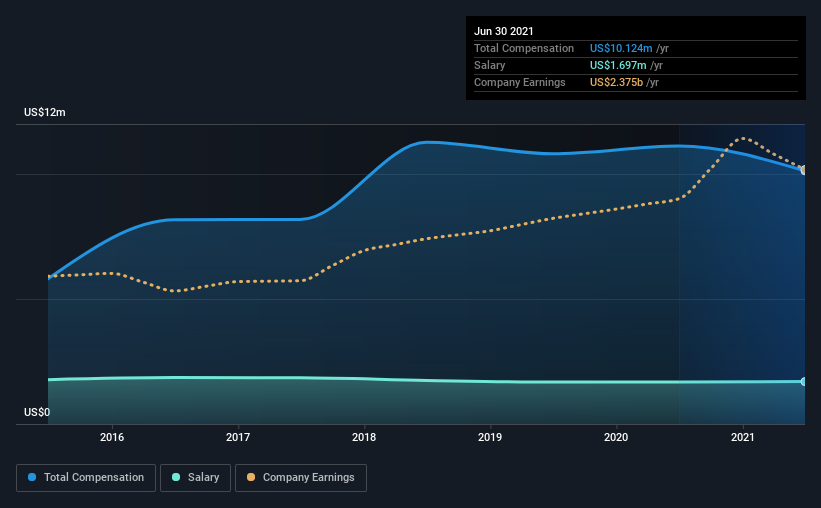Click the Salary label in tooltip

coord(490,65)
